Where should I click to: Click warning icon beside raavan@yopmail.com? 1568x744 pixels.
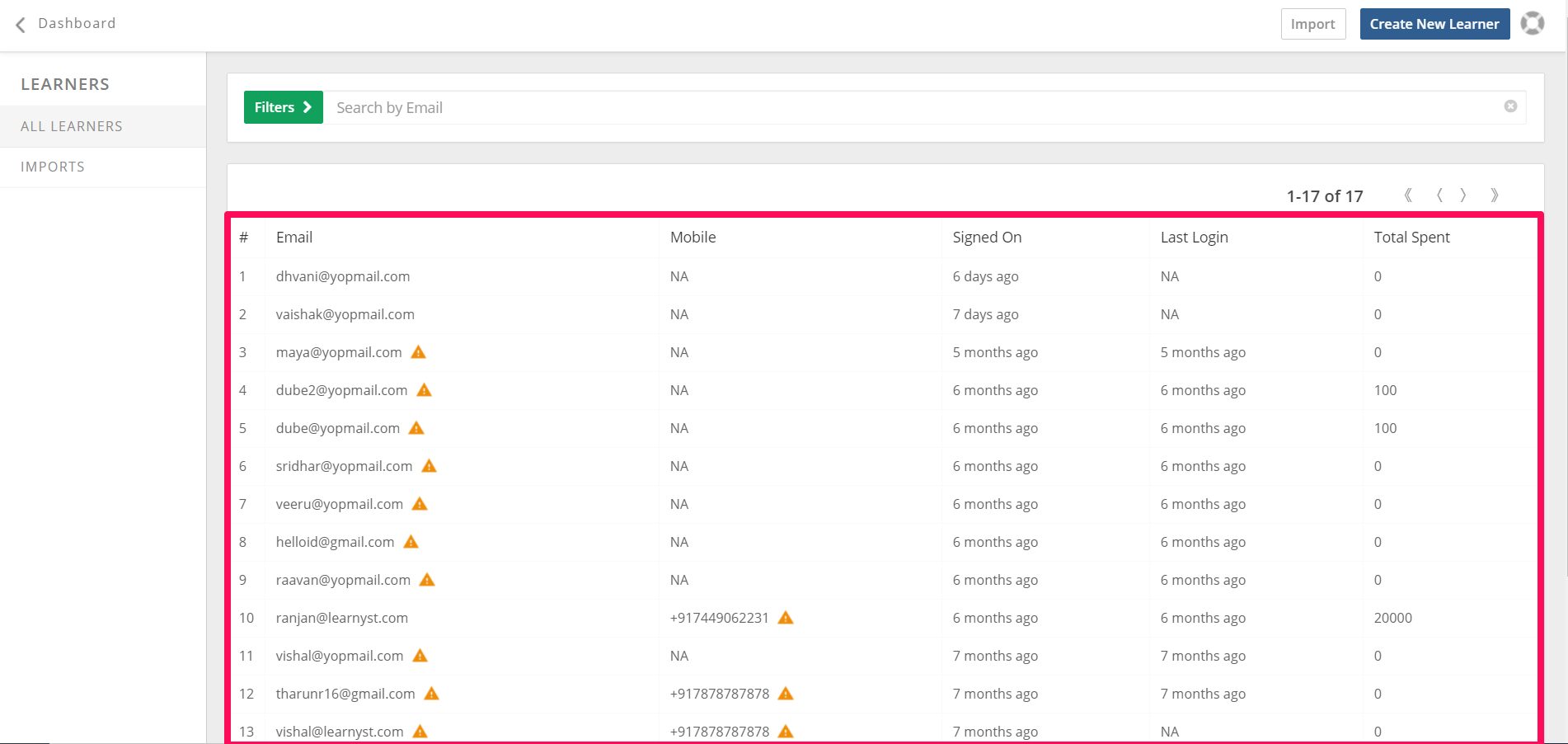427,580
